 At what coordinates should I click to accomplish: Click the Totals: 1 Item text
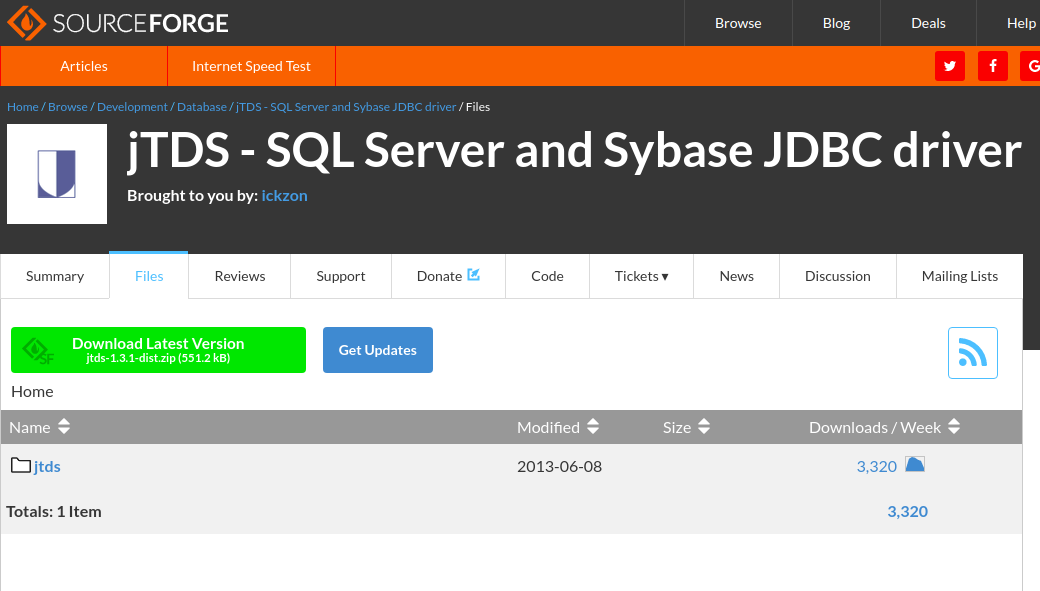[x=54, y=511]
